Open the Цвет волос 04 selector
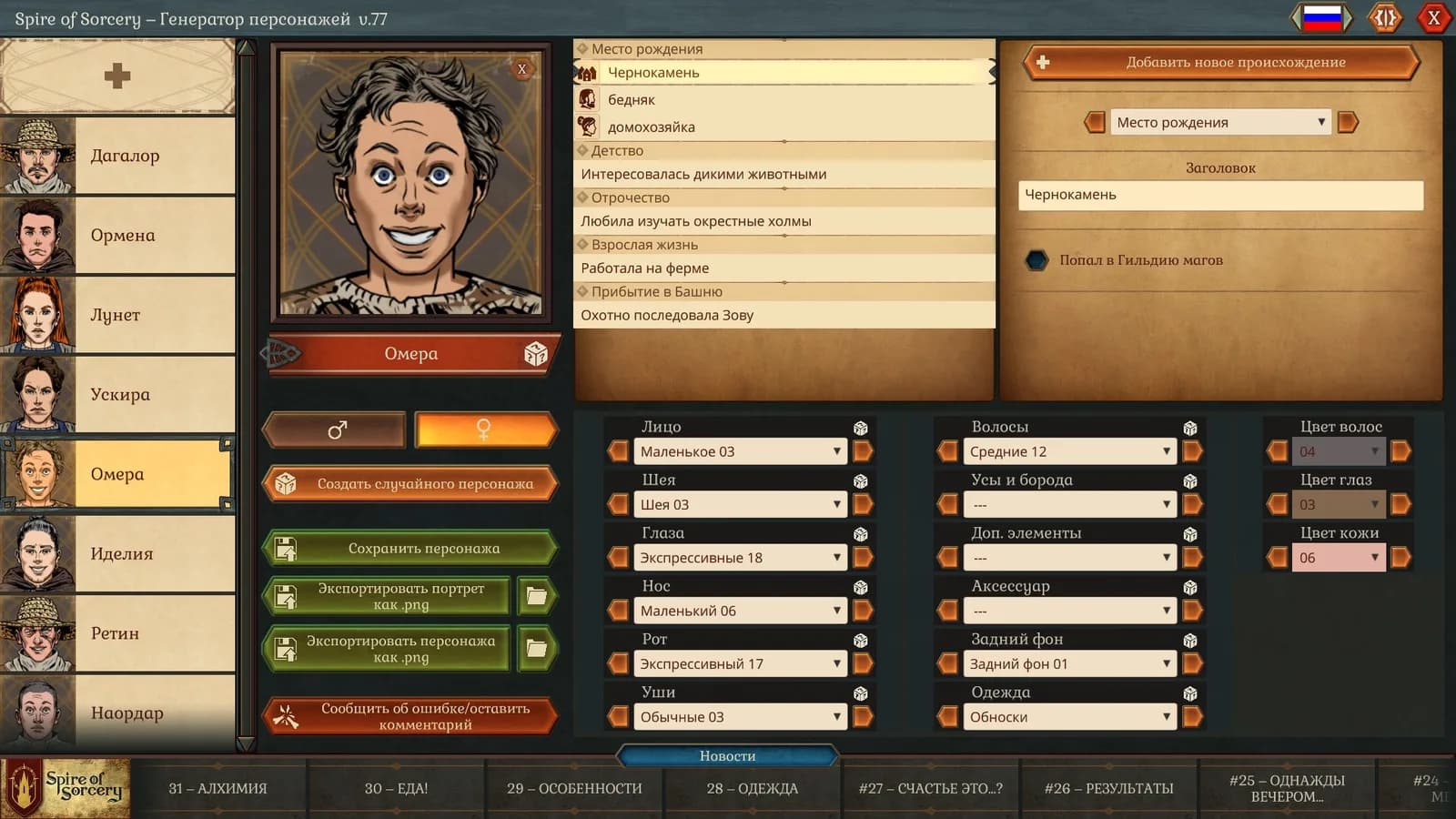 click(x=1339, y=451)
